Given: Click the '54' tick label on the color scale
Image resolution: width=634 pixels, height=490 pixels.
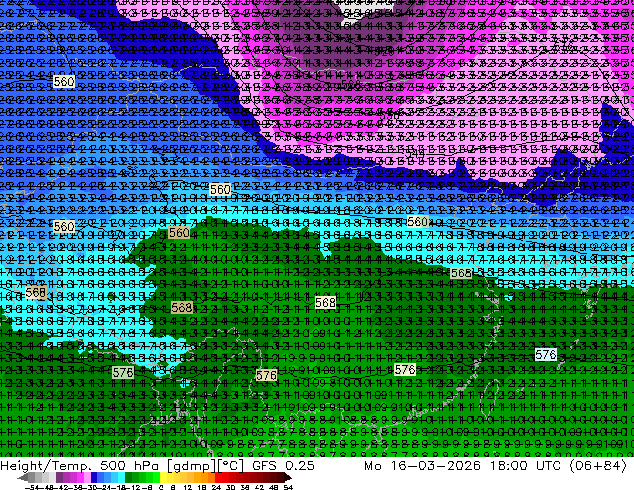Looking at the screenshot, I should click(x=287, y=487).
